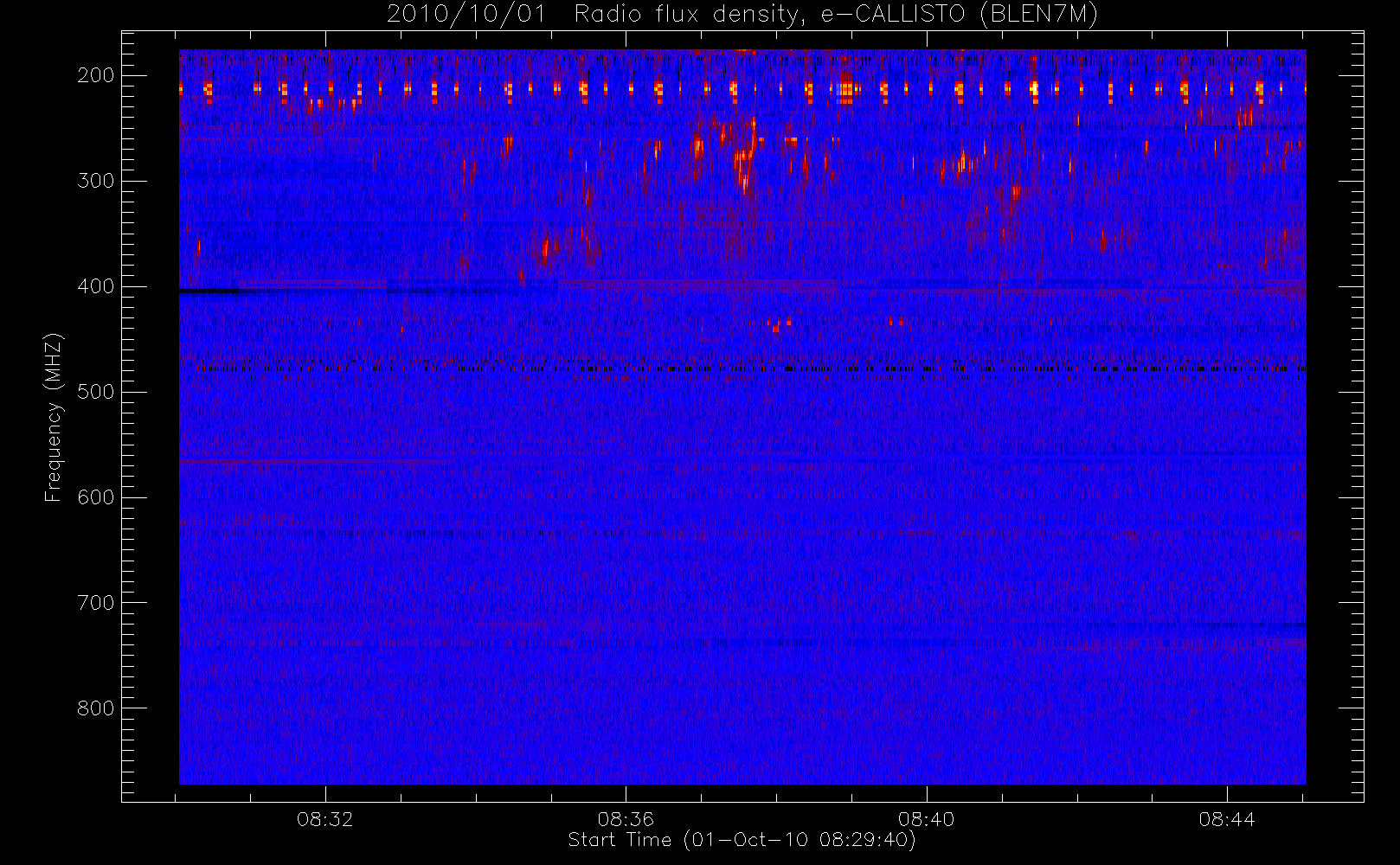
Task: Click the 08:40 time tick label
Action: point(926,819)
